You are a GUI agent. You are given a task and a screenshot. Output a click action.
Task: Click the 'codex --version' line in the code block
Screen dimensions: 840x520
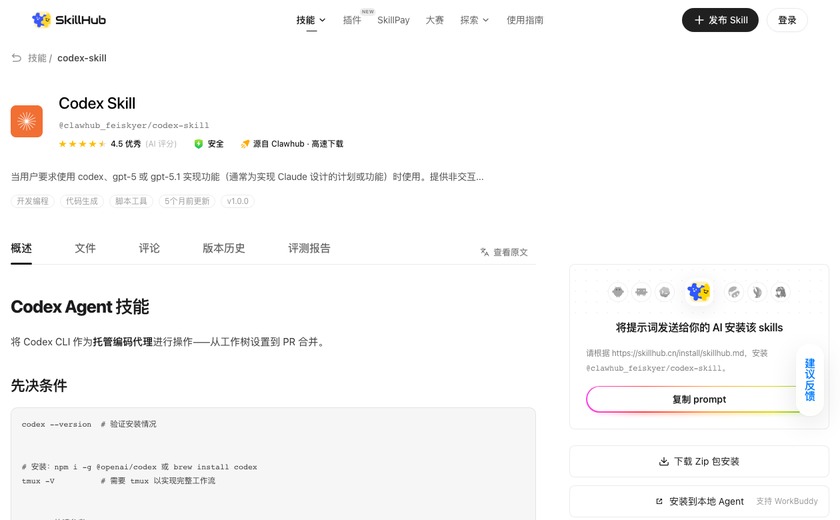coord(89,424)
